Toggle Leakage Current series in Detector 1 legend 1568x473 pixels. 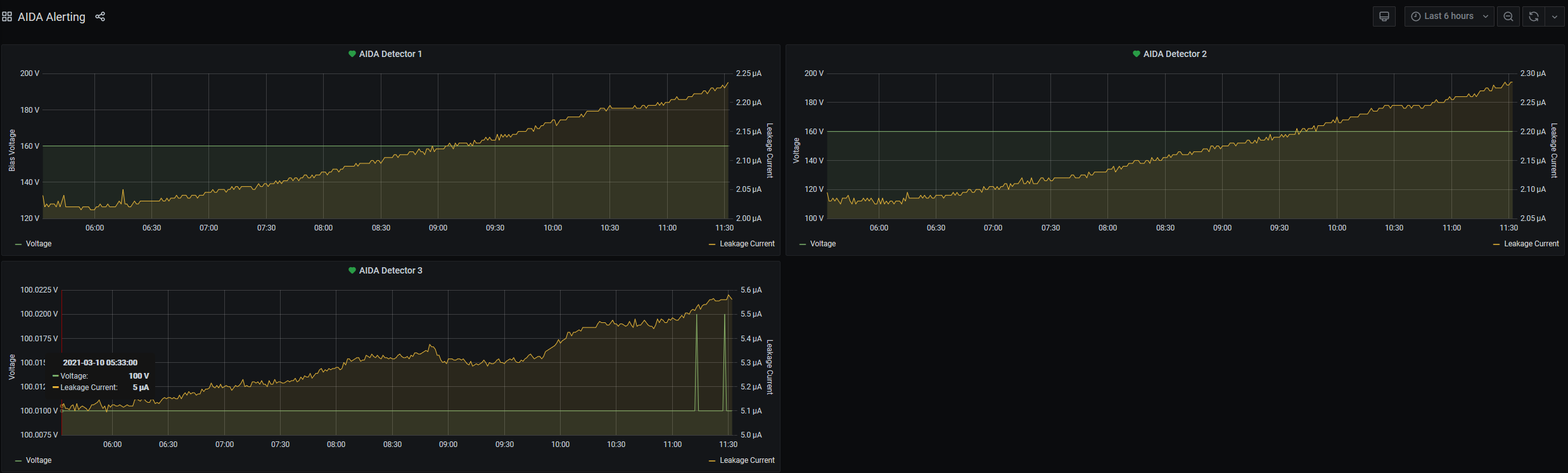point(747,244)
